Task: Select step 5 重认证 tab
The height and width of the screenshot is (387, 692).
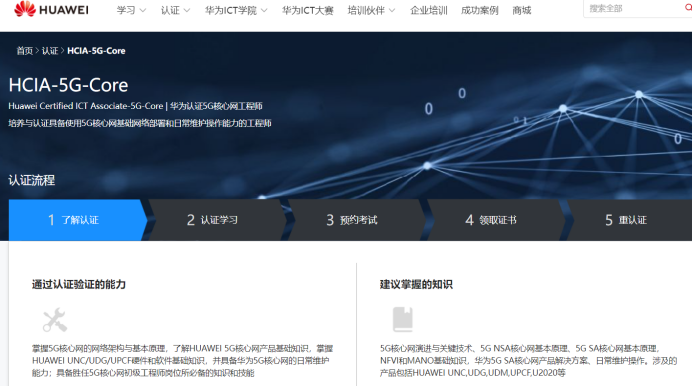Action: click(629, 220)
